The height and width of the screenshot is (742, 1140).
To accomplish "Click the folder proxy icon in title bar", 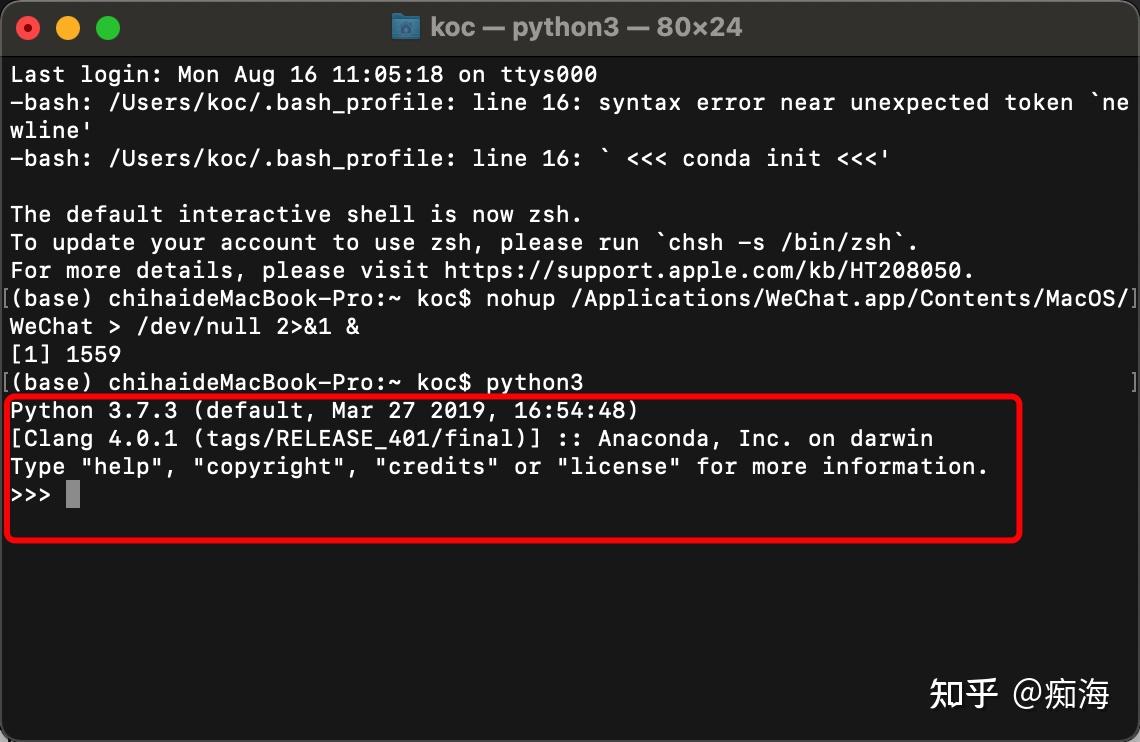I will tap(405, 26).
